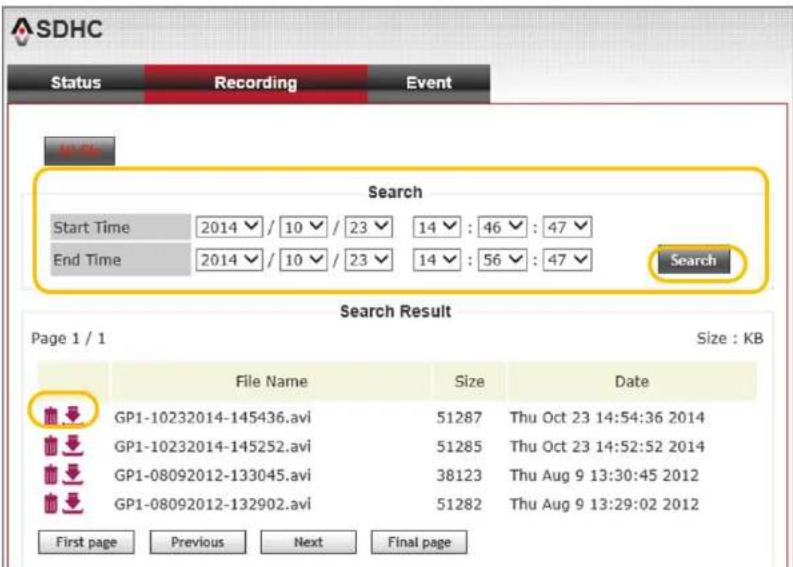Download file GP1-08092012-132902.avi
This screenshot has width=793, height=567.
pos(73,503)
